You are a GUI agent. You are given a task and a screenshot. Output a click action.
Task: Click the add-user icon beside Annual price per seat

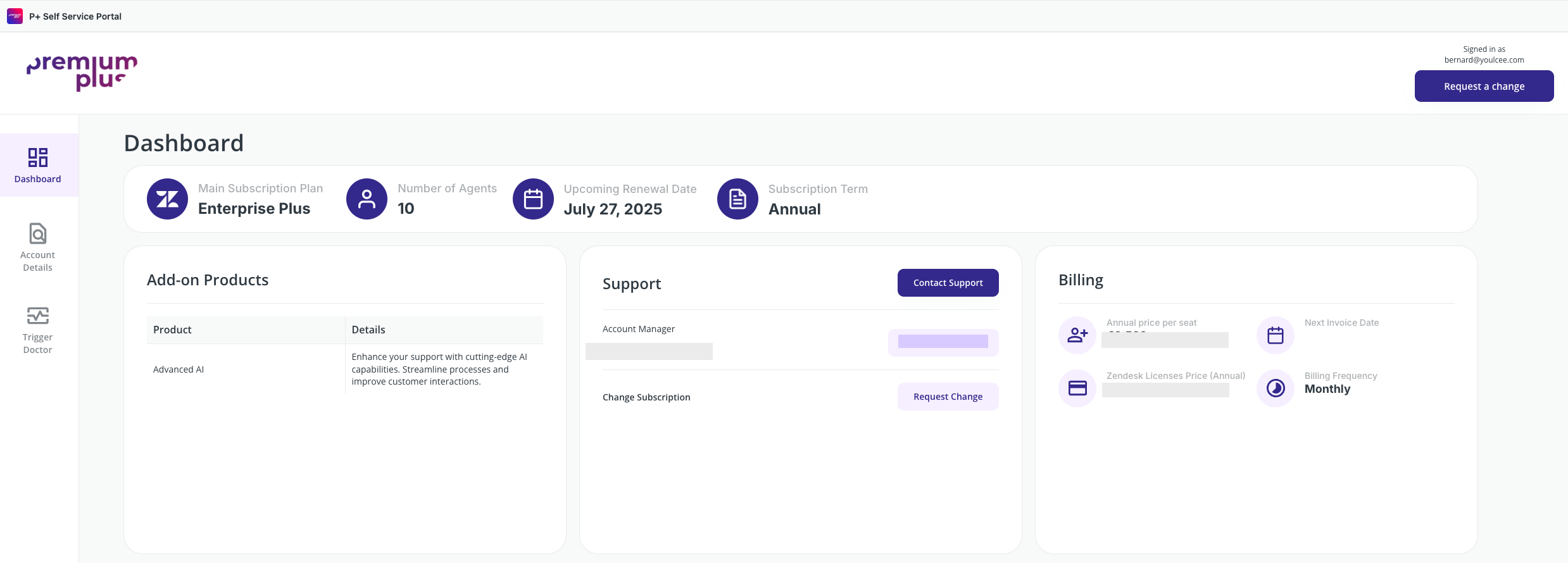pyautogui.click(x=1077, y=335)
